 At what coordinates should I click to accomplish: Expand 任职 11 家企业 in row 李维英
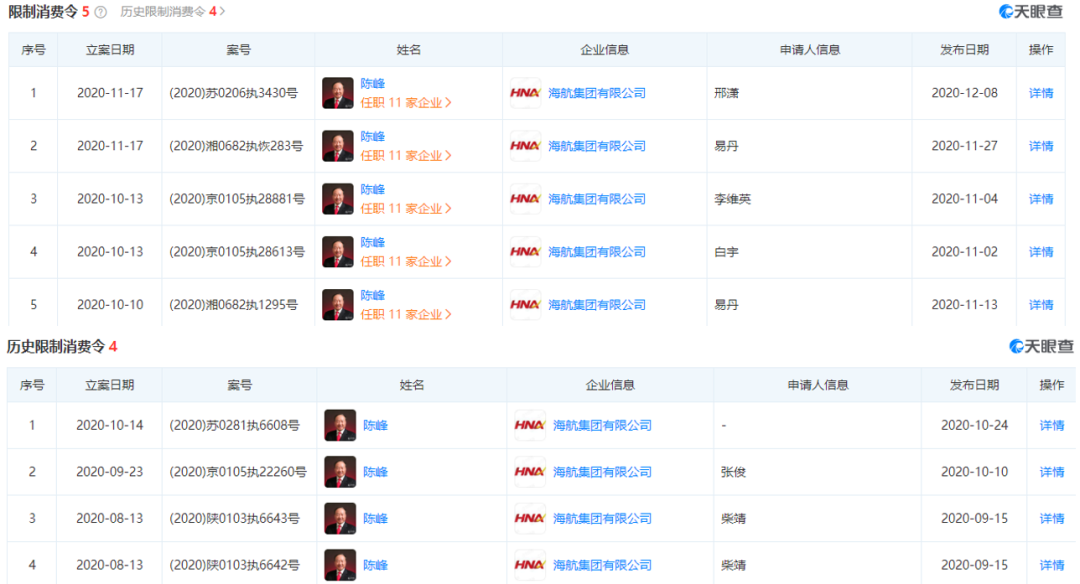pos(406,209)
